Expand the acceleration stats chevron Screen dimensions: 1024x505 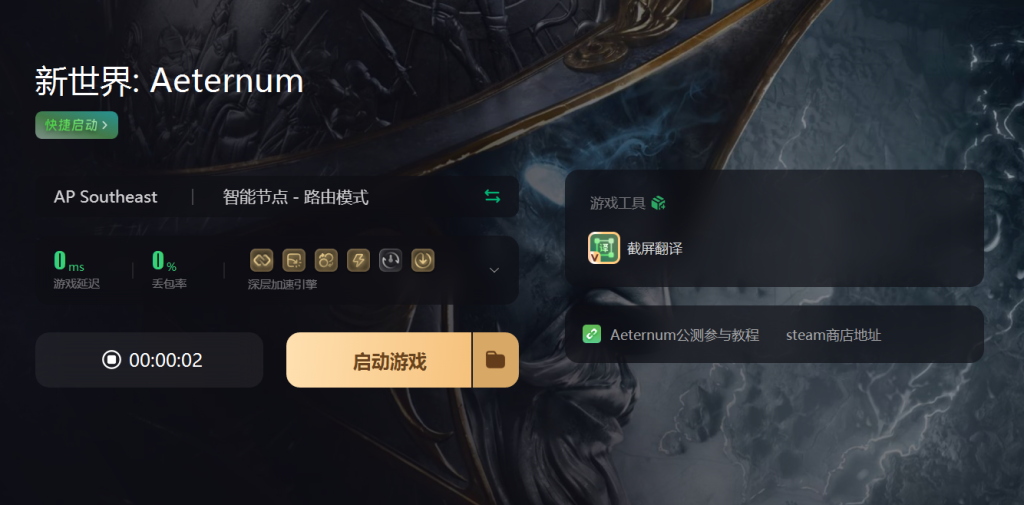click(494, 270)
